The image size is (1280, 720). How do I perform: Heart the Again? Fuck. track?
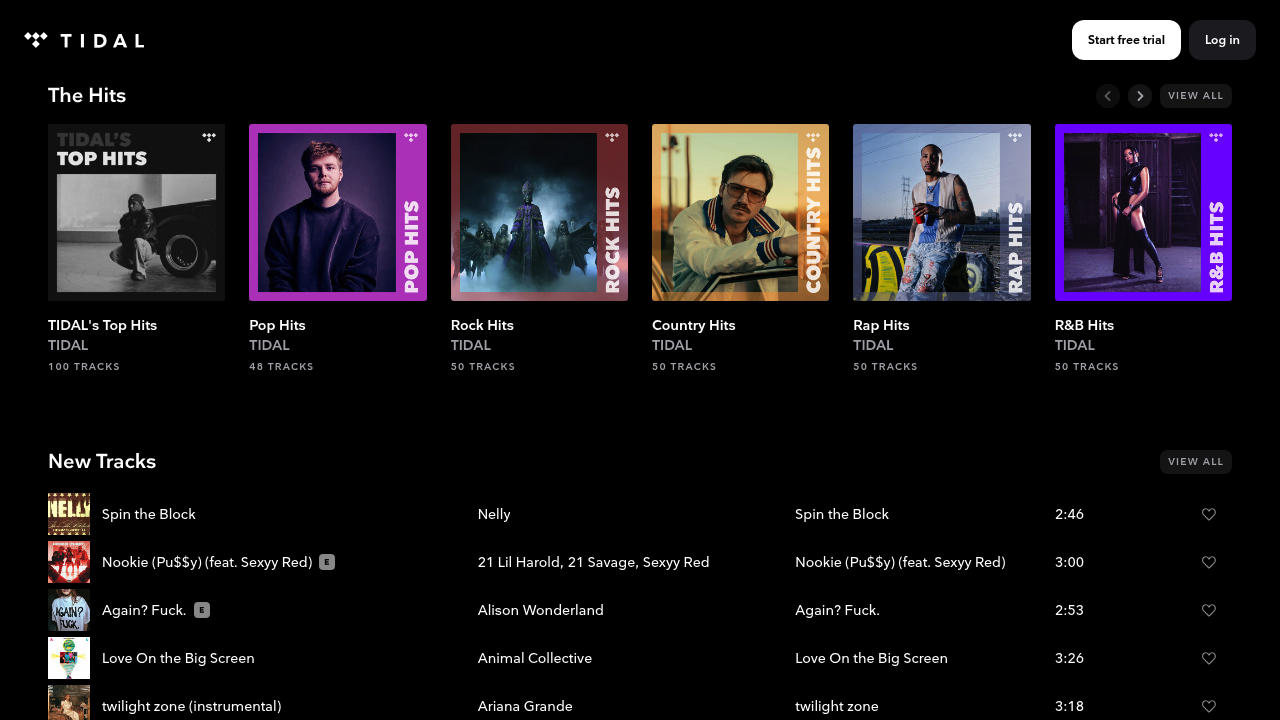(1208, 610)
